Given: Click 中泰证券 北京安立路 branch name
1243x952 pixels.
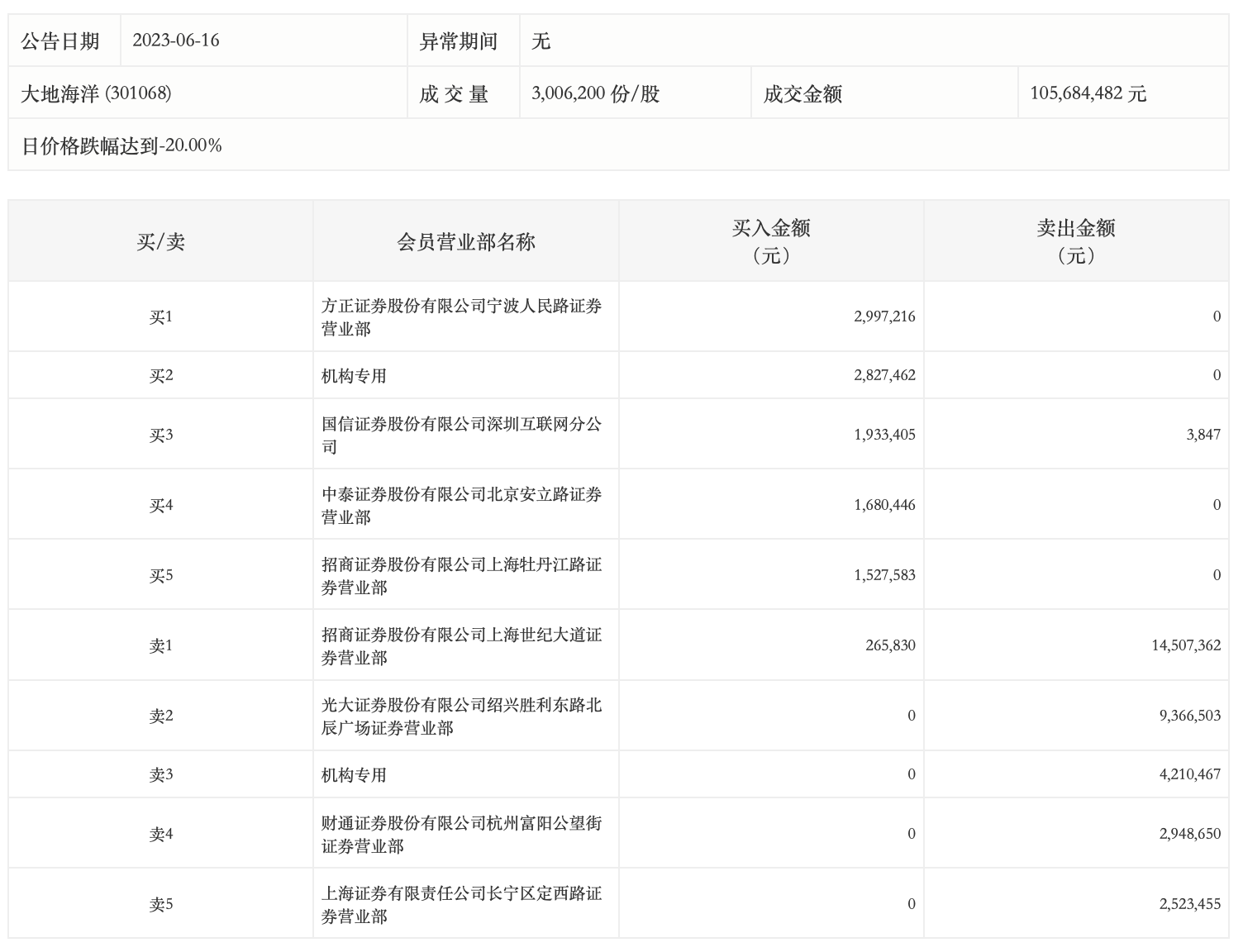Looking at the screenshot, I should click(x=461, y=506).
